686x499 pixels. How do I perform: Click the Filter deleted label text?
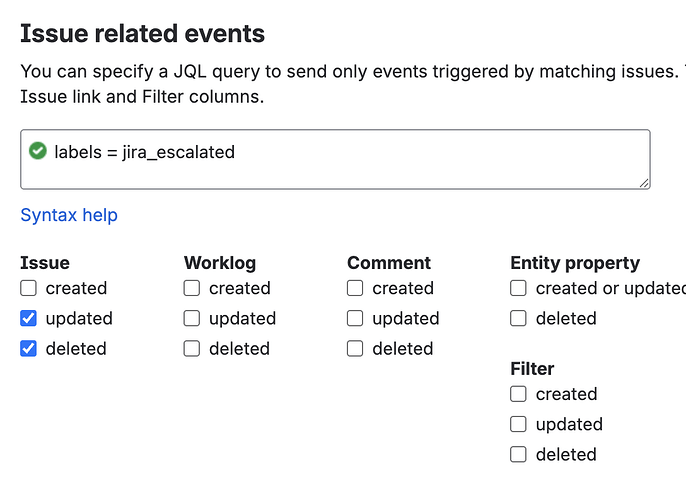point(566,454)
